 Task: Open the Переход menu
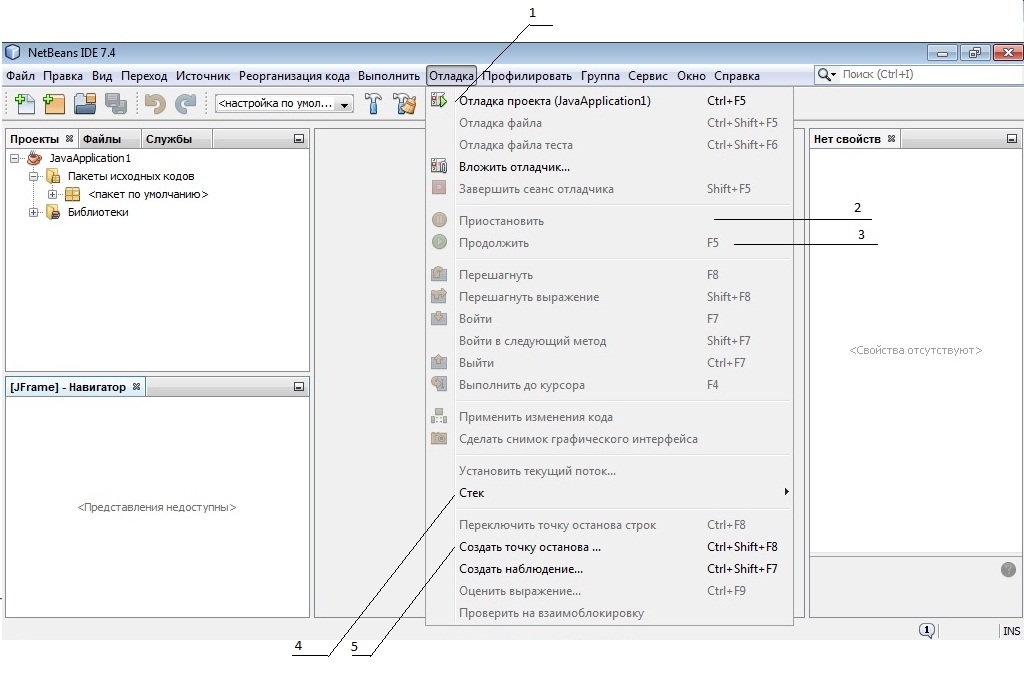[x=144, y=76]
